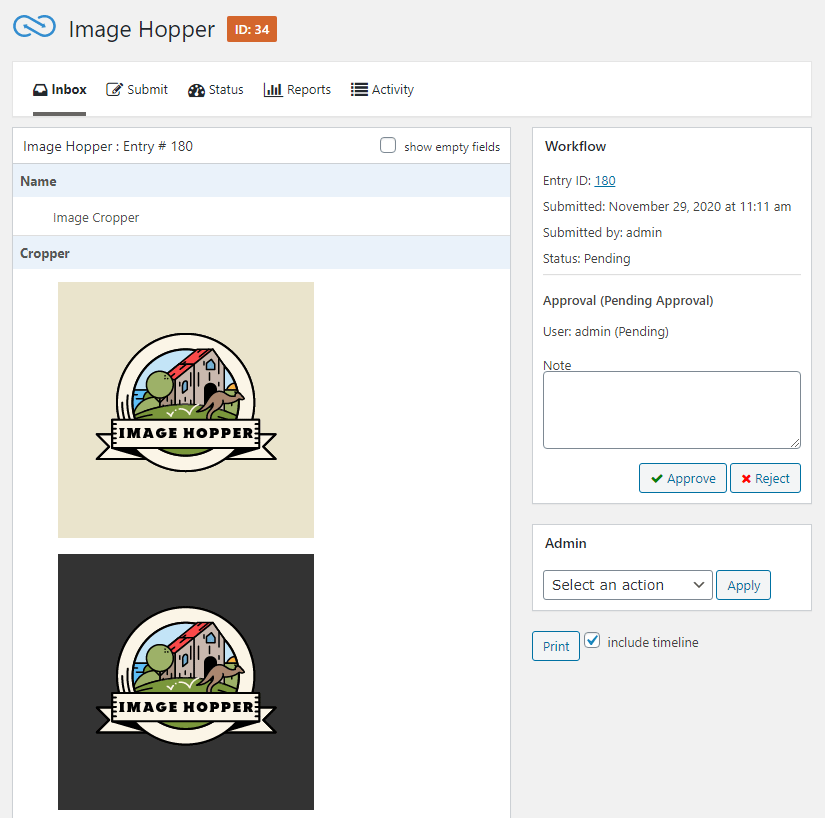This screenshot has width=825, height=818.
Task: Approve the pending entry
Action: point(683,478)
